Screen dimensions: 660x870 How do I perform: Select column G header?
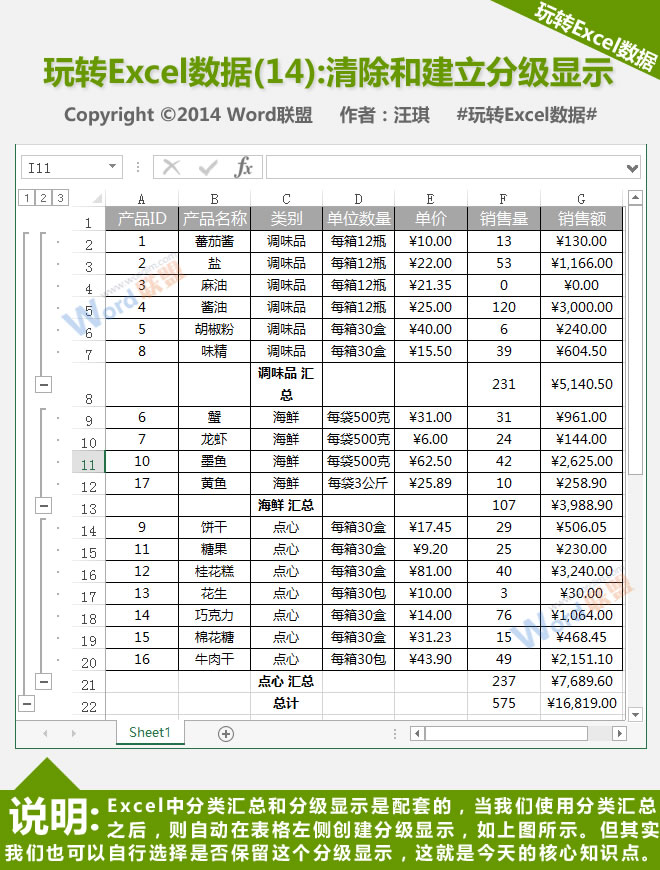pyautogui.click(x=581, y=199)
